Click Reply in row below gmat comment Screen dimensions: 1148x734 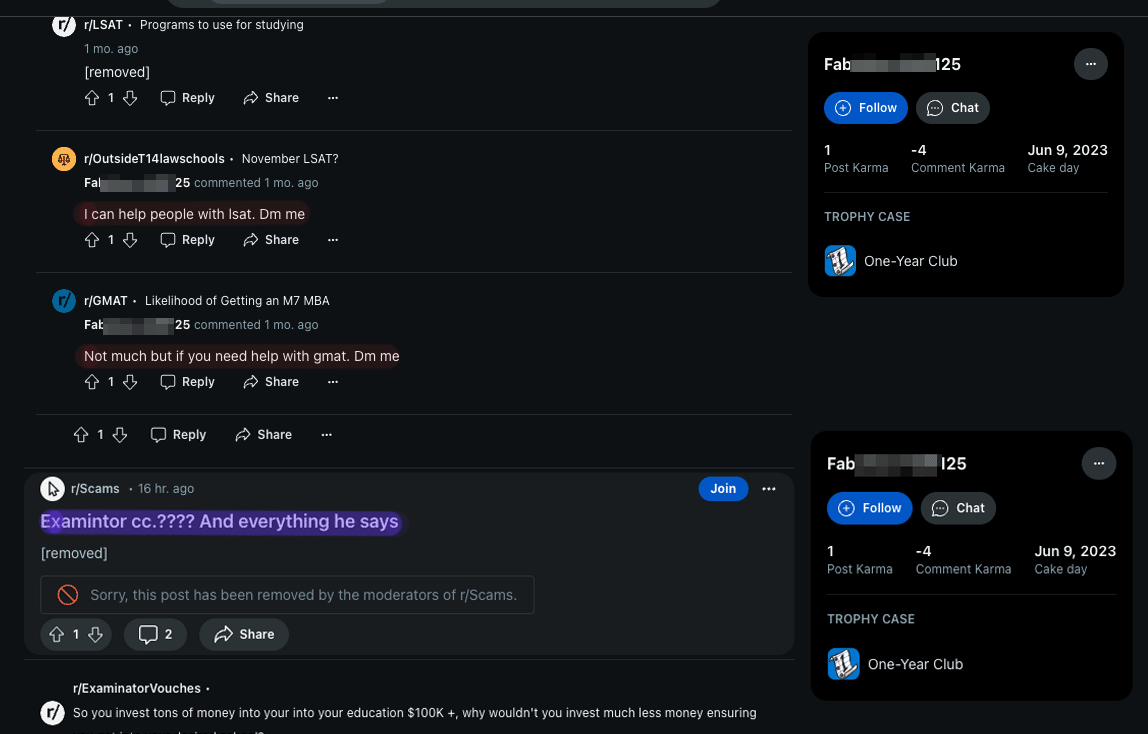[178, 435]
